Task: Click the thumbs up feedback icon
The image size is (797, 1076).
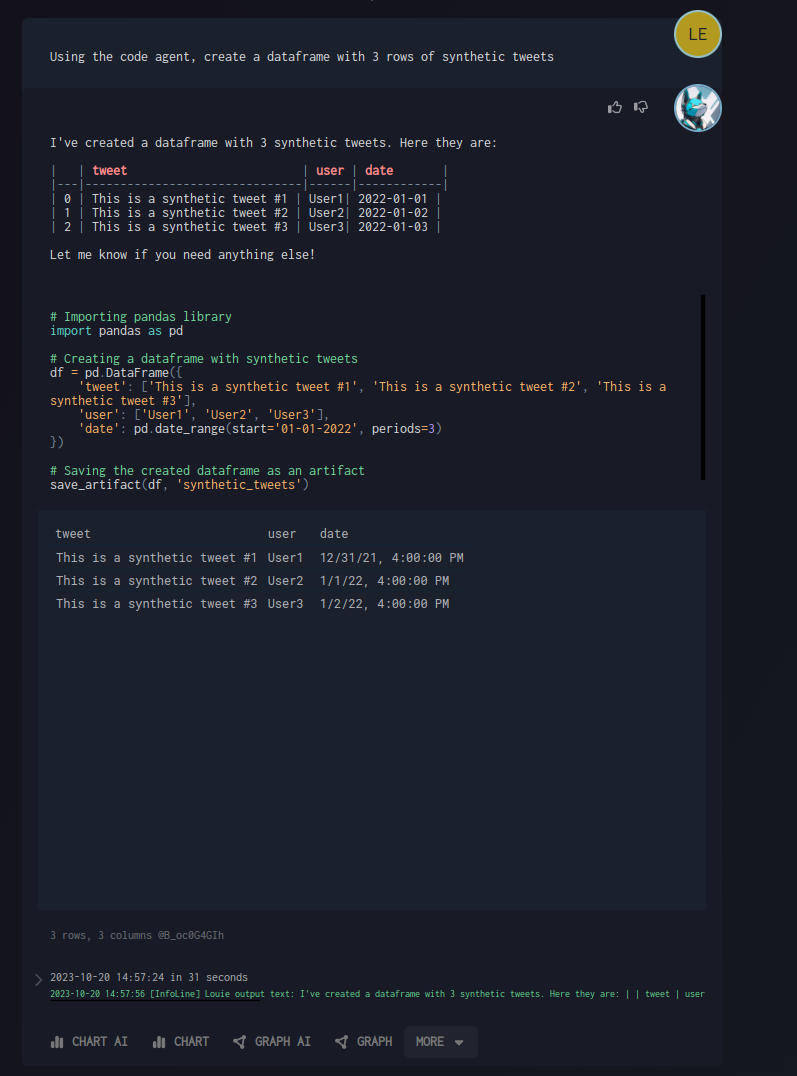Action: click(x=614, y=107)
